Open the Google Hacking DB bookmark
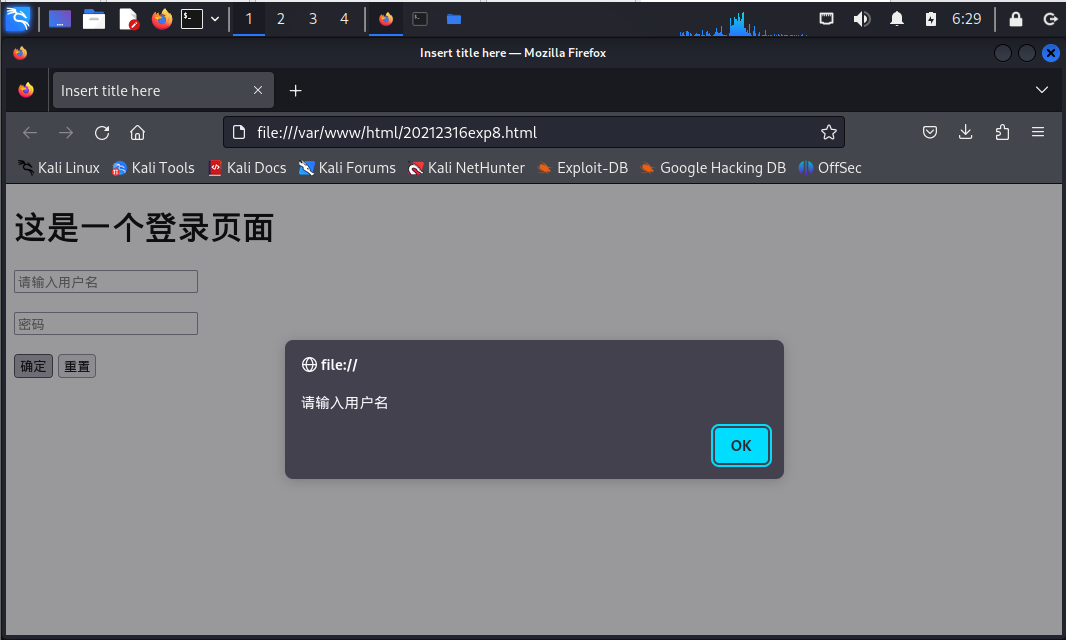This screenshot has width=1066, height=640. click(x=713, y=168)
